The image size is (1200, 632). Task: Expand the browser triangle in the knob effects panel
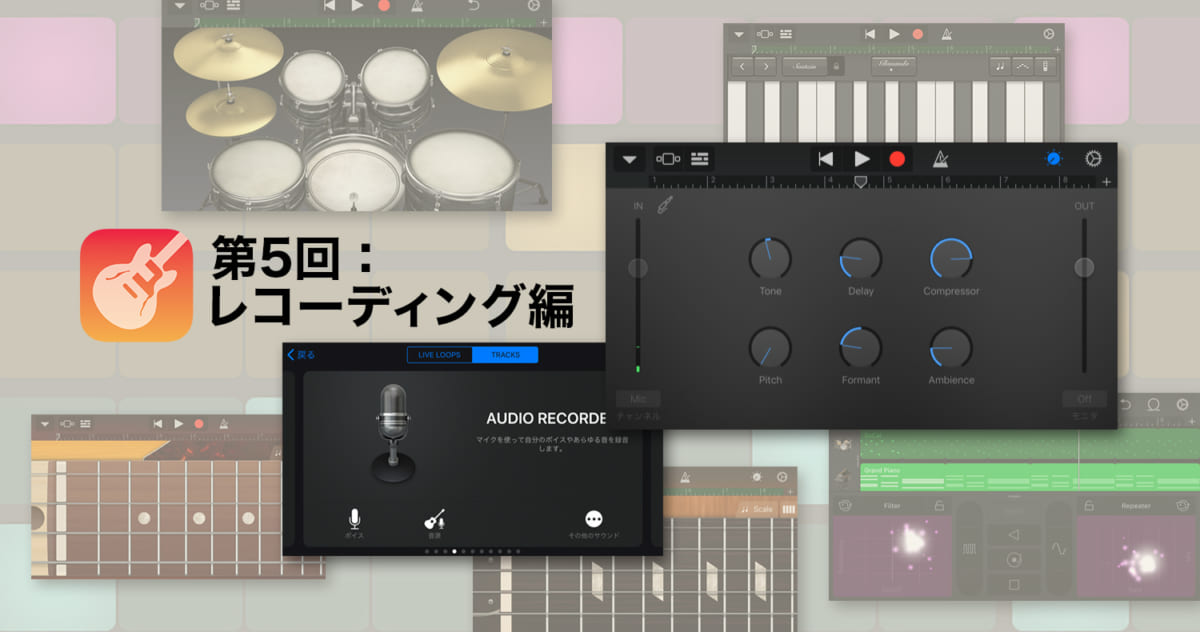click(629, 159)
